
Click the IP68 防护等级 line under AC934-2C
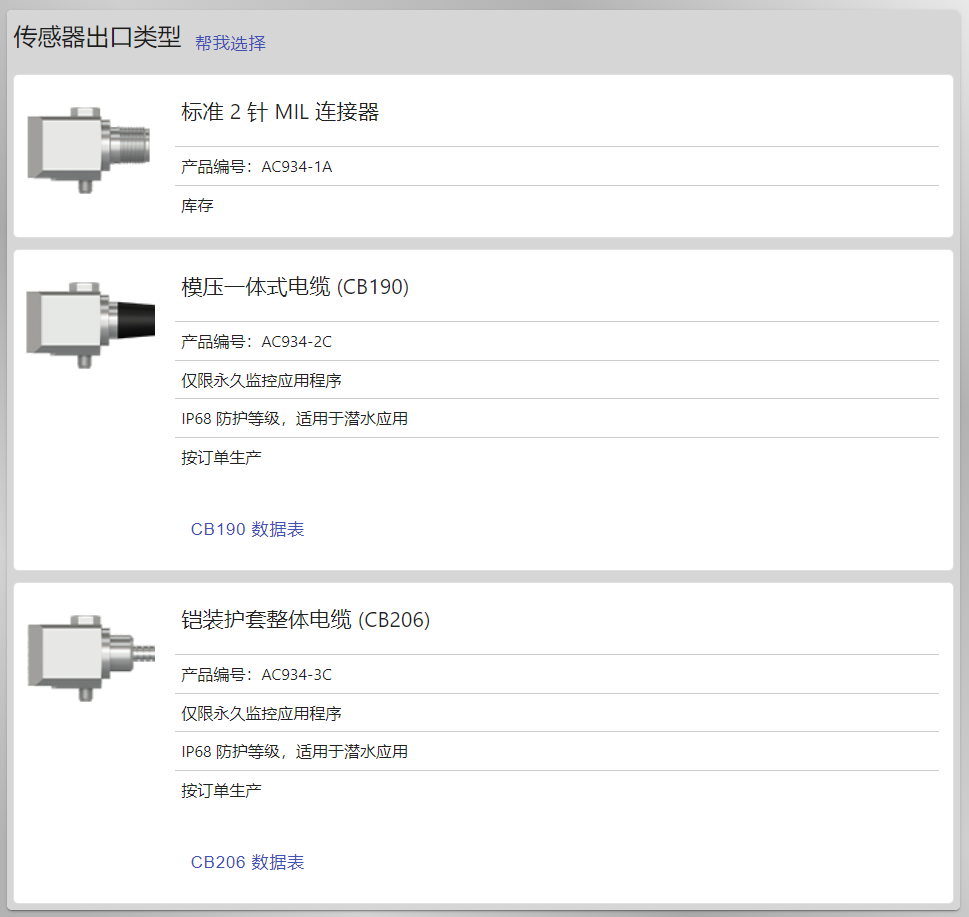(294, 419)
